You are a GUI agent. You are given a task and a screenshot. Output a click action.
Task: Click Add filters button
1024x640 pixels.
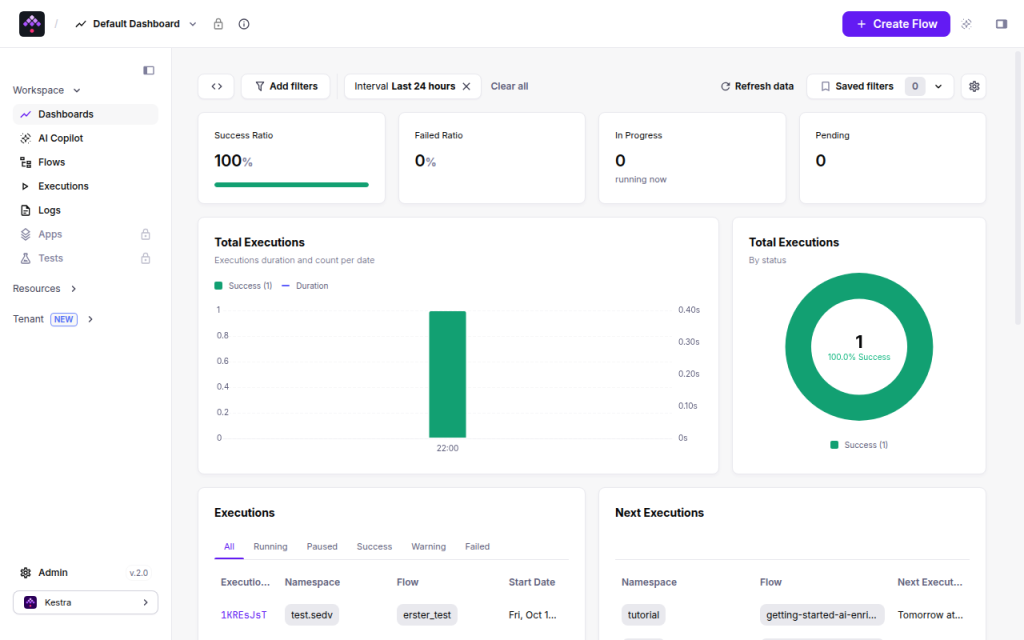tap(285, 86)
